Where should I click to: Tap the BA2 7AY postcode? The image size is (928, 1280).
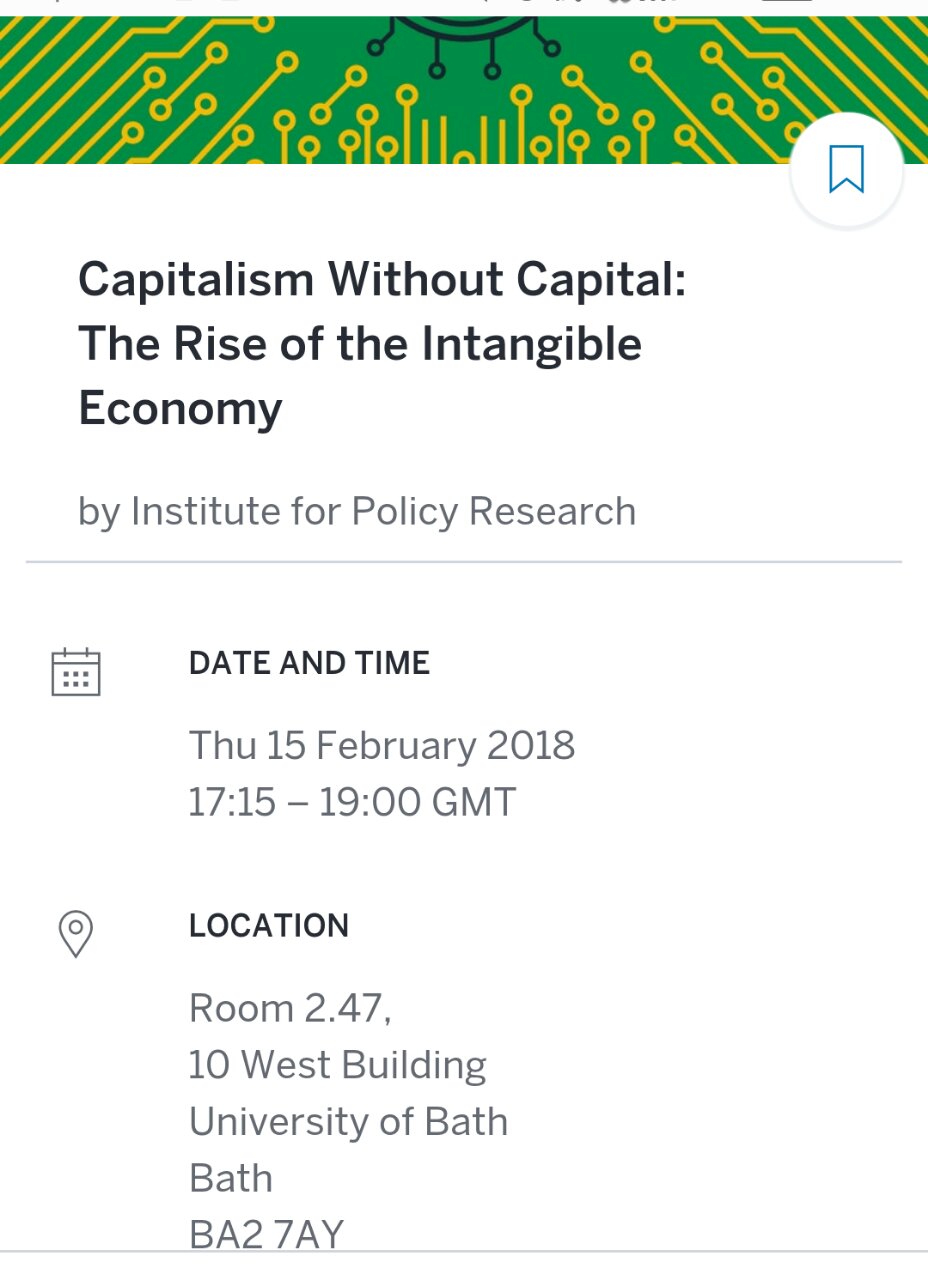[266, 1235]
